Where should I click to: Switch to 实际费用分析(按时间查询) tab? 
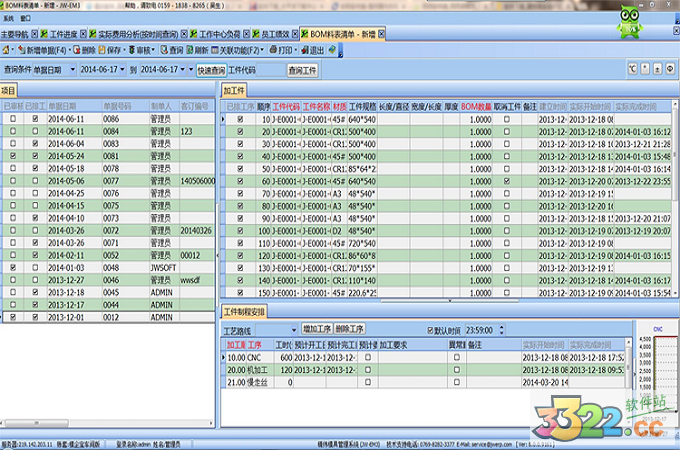(137, 34)
